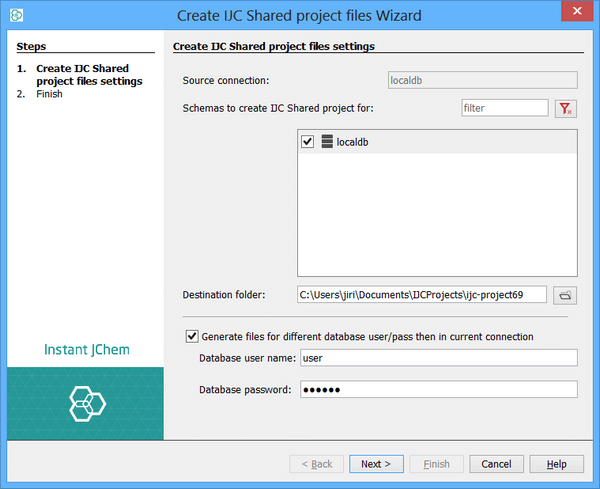
Task: Click the Finish step in Steps list
Action: point(49,94)
